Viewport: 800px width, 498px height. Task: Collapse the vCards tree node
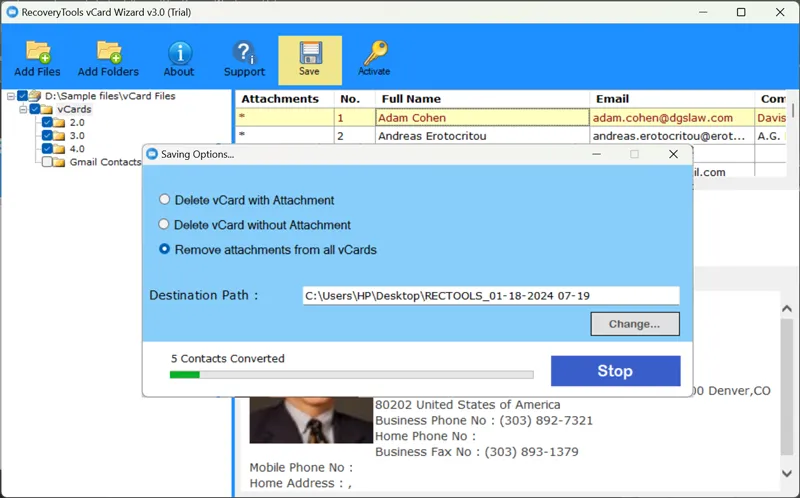23,109
